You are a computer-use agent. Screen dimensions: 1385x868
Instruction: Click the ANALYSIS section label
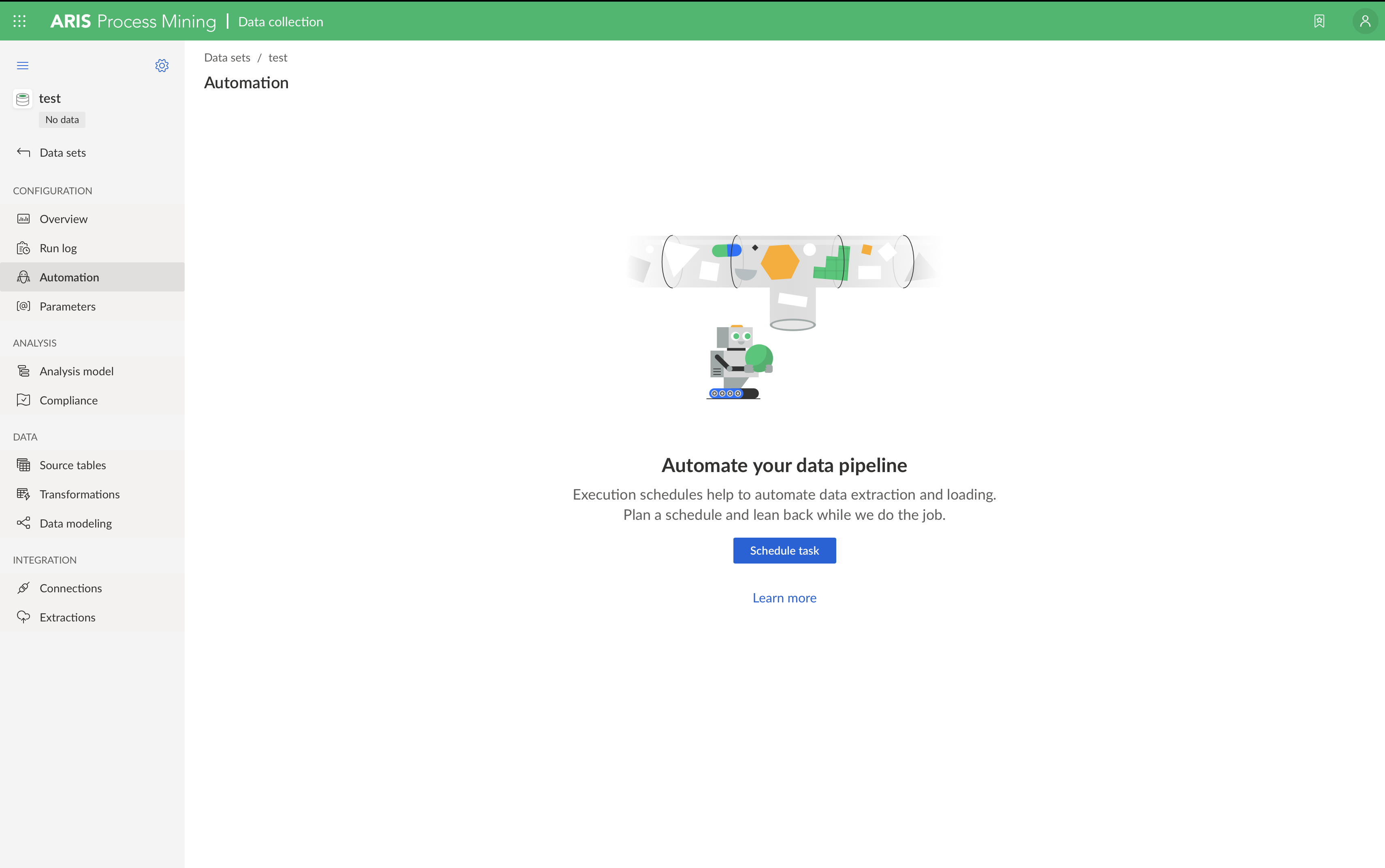pos(34,343)
